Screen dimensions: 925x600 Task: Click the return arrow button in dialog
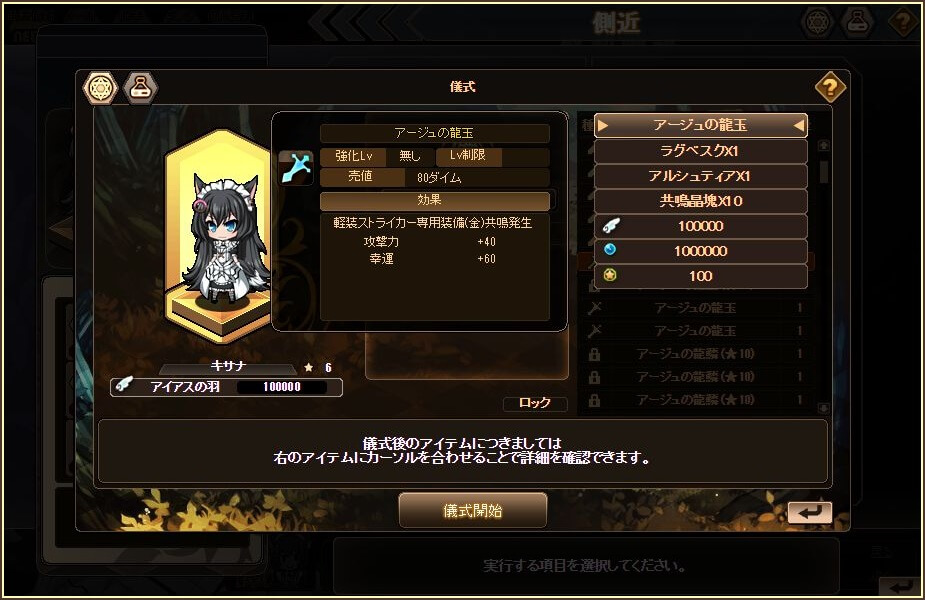(x=810, y=513)
